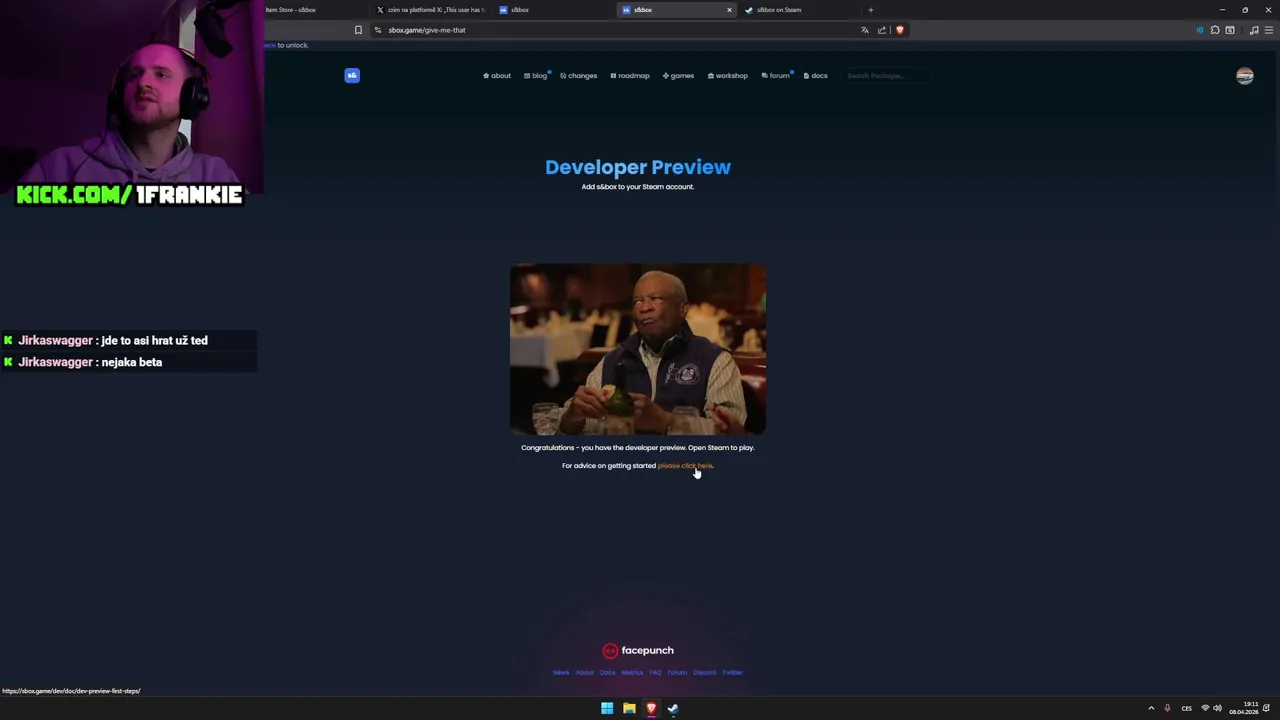Open the games section
The width and height of the screenshot is (1280, 720).
coord(678,76)
